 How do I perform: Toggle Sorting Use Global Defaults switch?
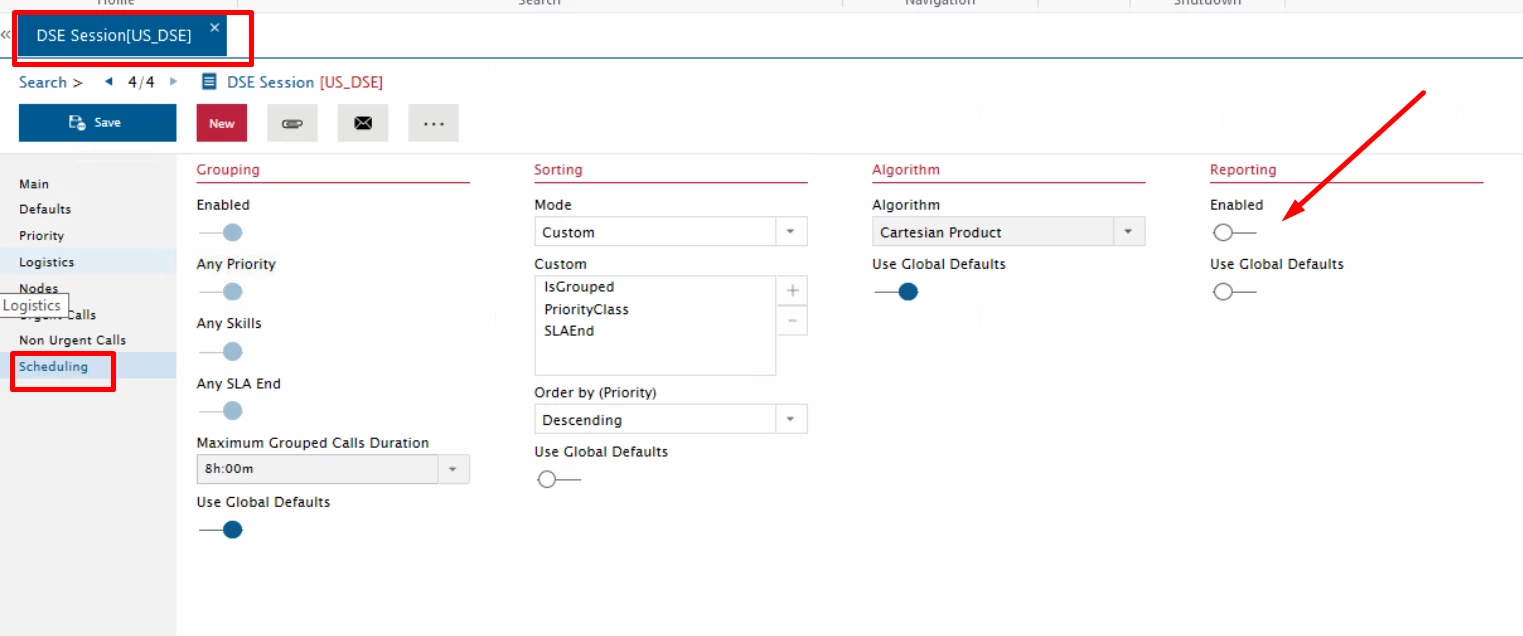558,480
